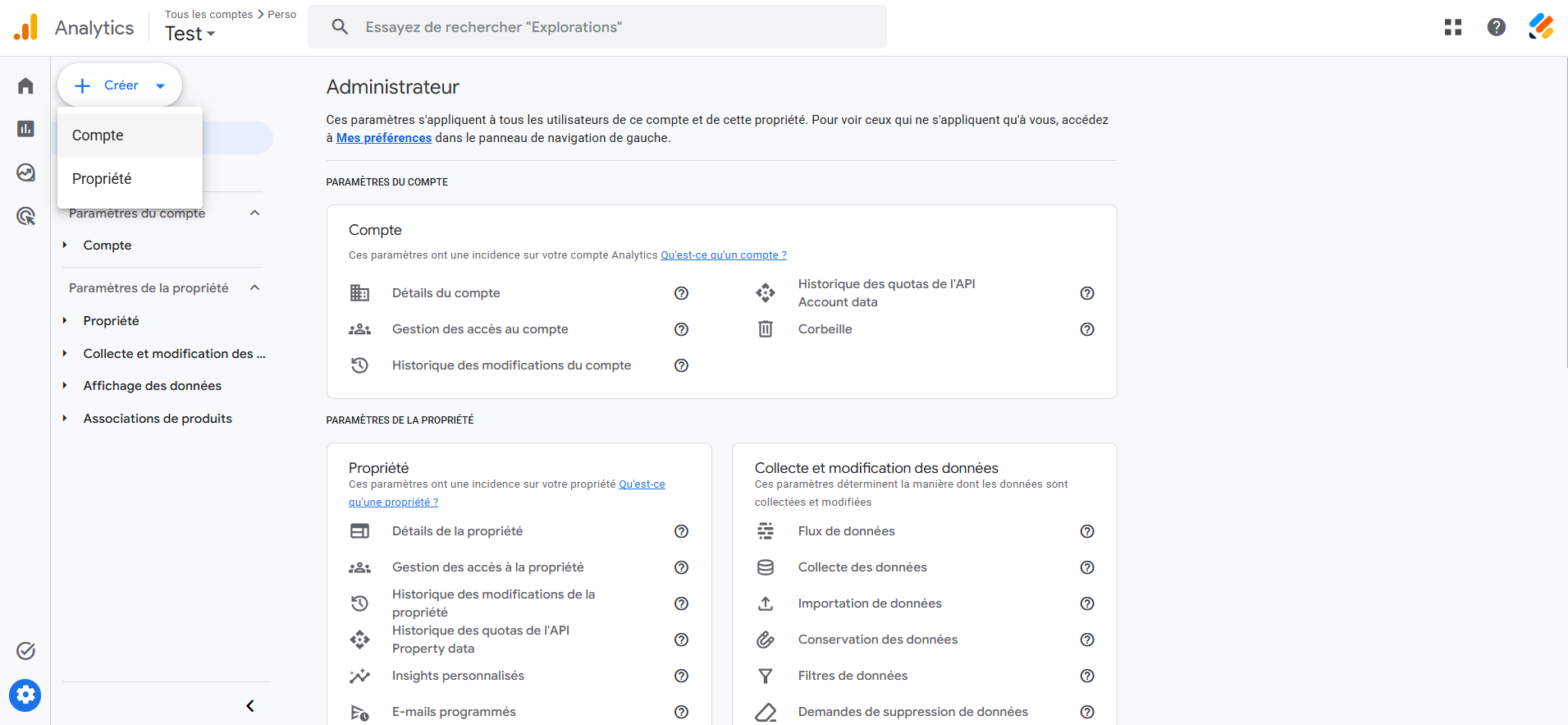Screen dimensions: 1568x725
Task: Expand Collecte et modification des données item
Action: tap(65, 354)
